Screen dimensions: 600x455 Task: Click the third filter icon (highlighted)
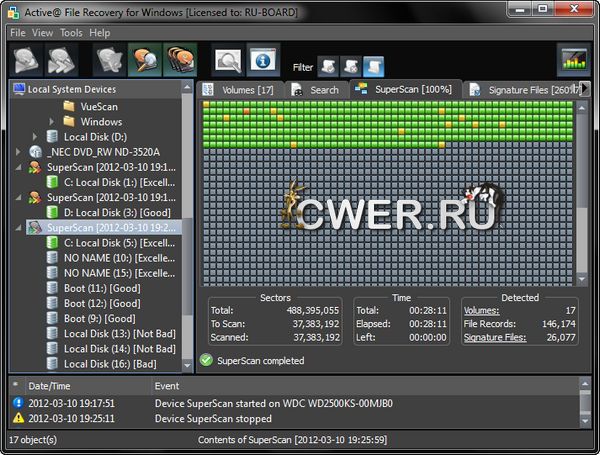[372, 67]
